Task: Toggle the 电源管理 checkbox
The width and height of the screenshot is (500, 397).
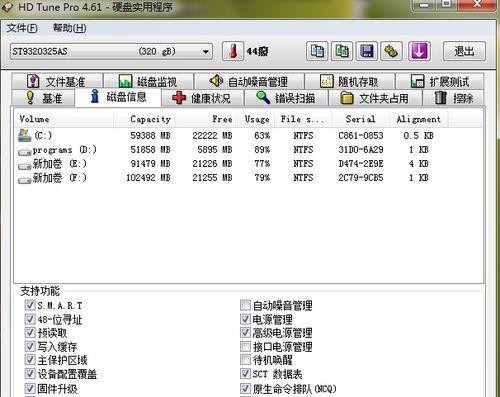Action: (x=245, y=319)
